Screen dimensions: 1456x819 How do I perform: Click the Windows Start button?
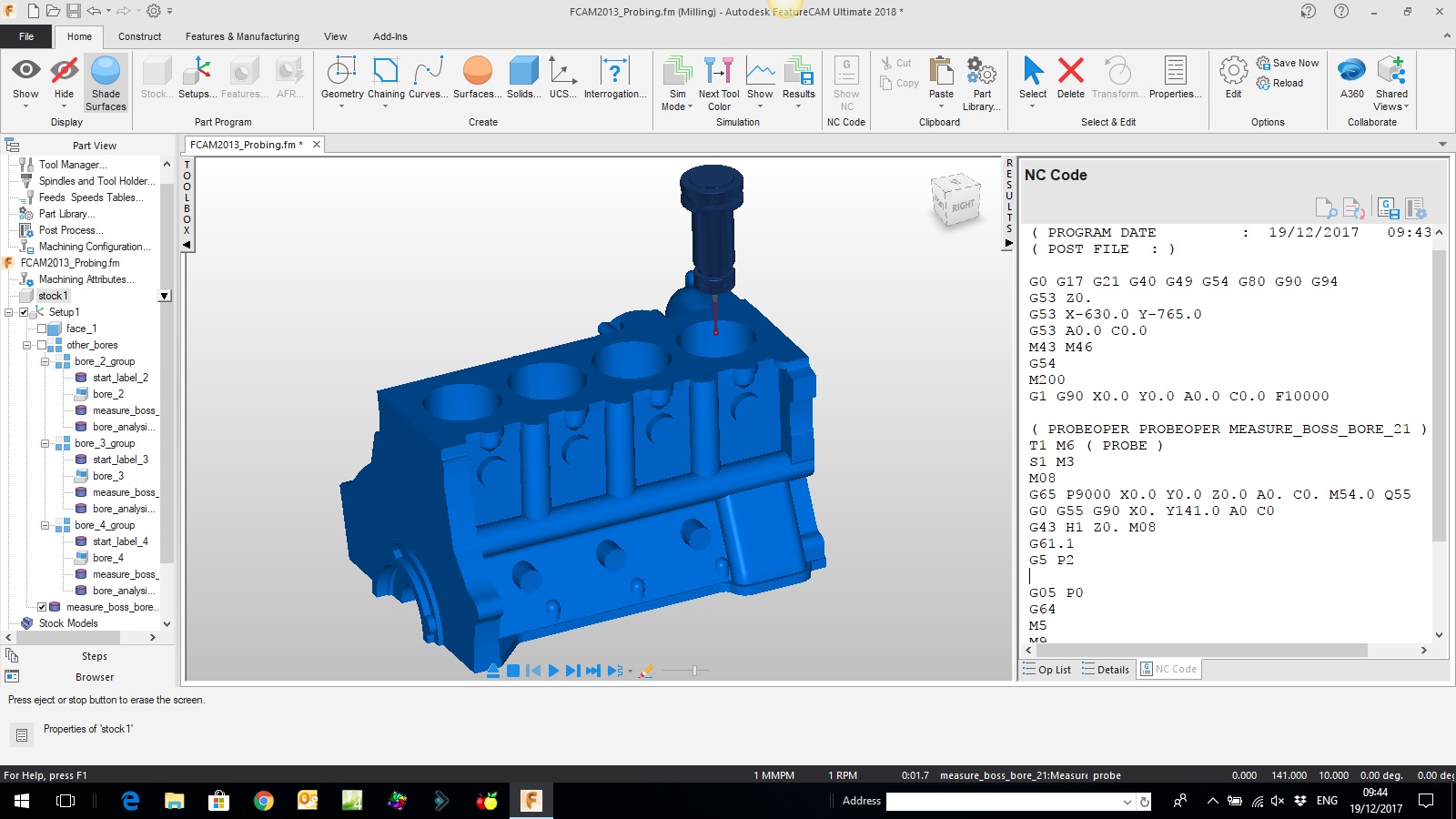point(22,801)
